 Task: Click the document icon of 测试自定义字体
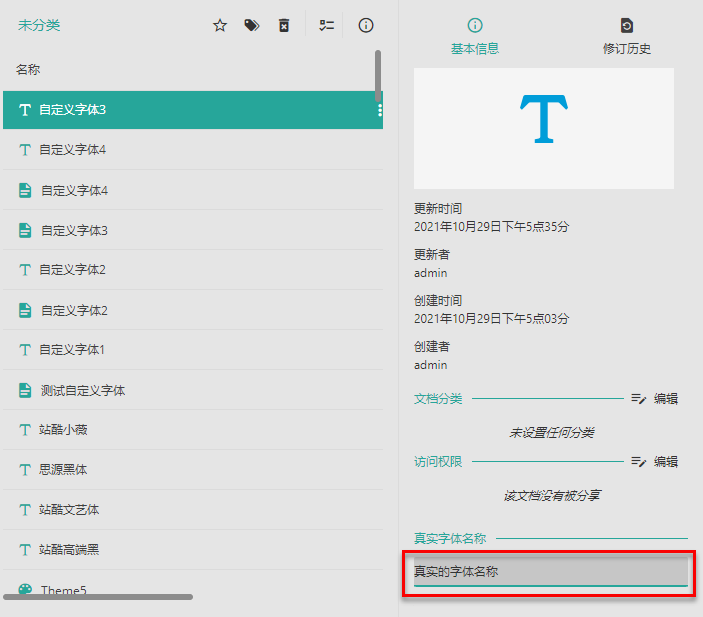click(x=25, y=390)
